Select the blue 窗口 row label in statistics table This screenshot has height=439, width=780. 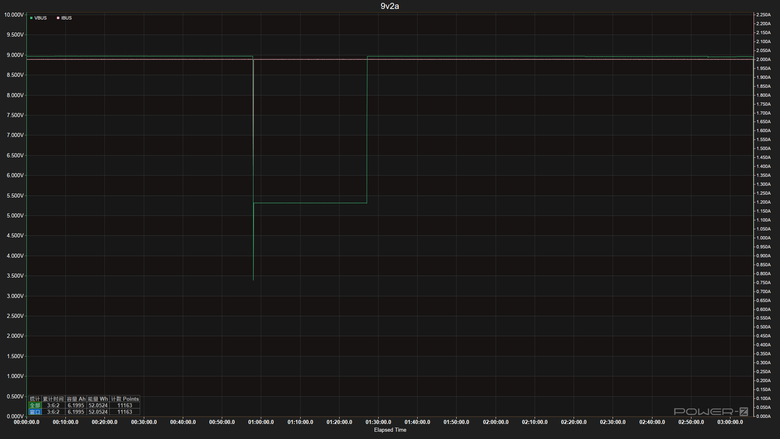34,412
